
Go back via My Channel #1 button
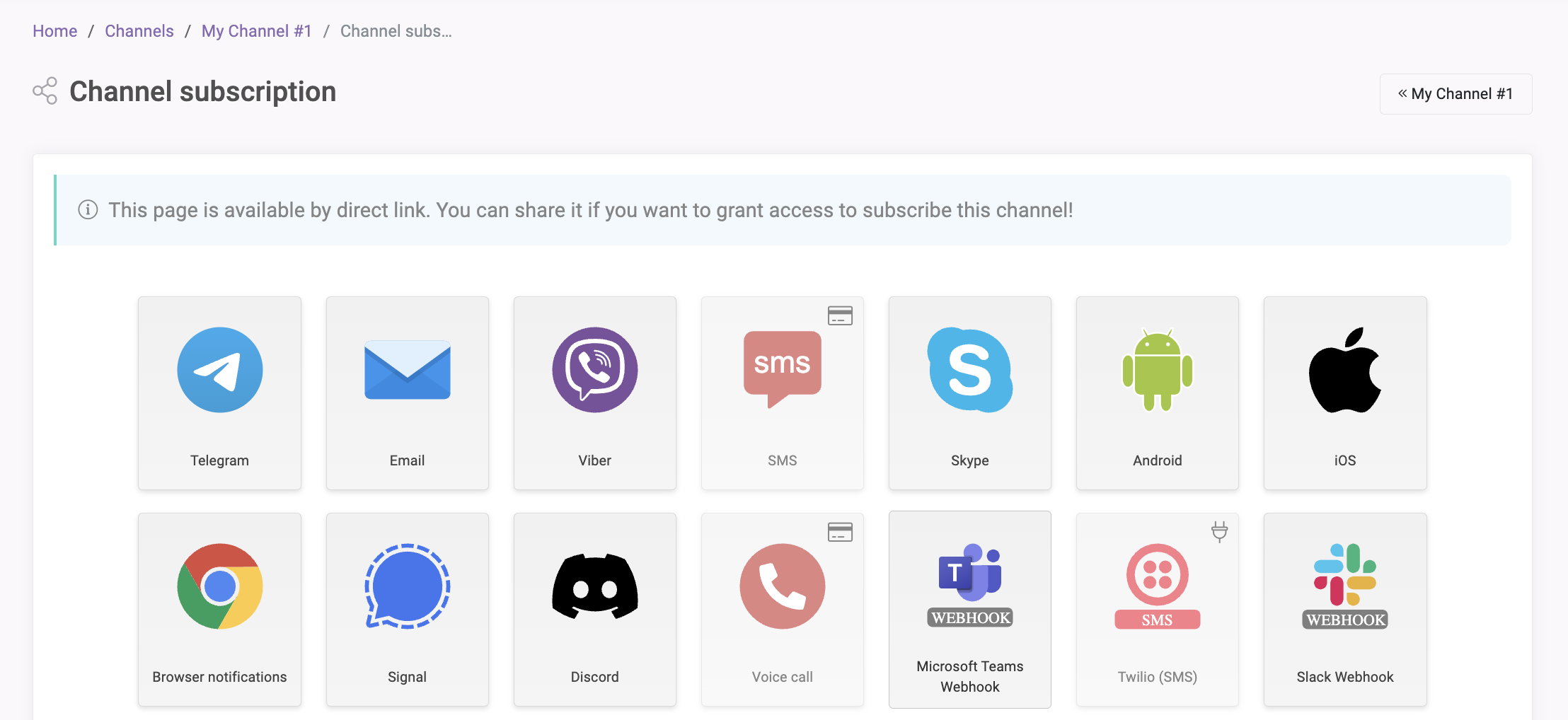coord(1455,94)
